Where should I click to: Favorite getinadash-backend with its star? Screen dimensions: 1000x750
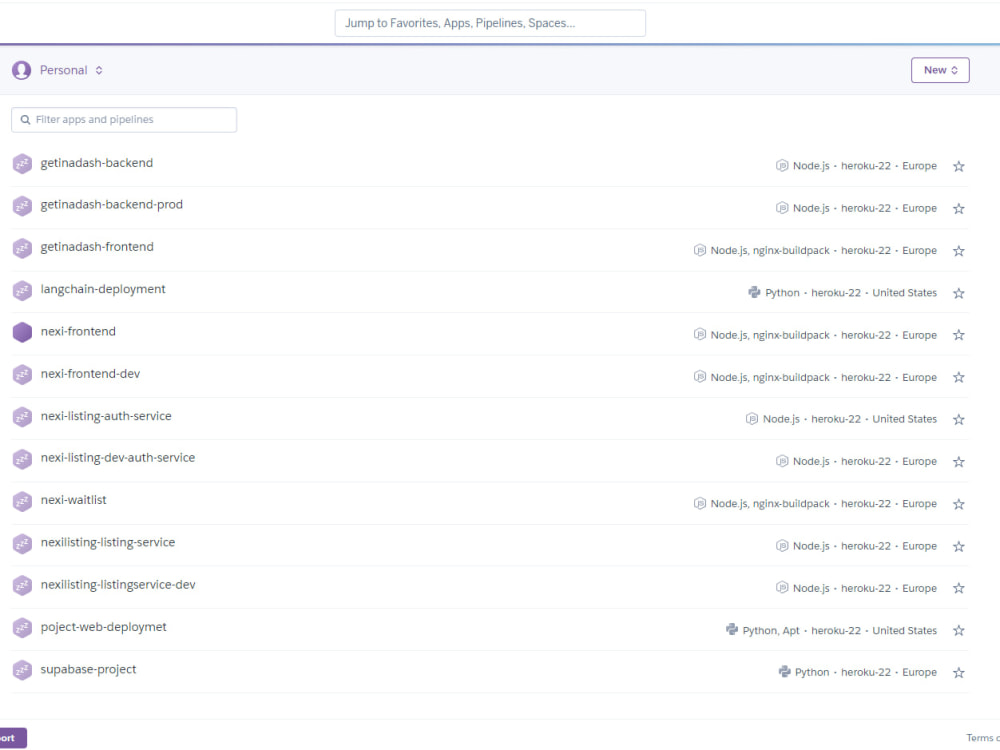coord(959,166)
